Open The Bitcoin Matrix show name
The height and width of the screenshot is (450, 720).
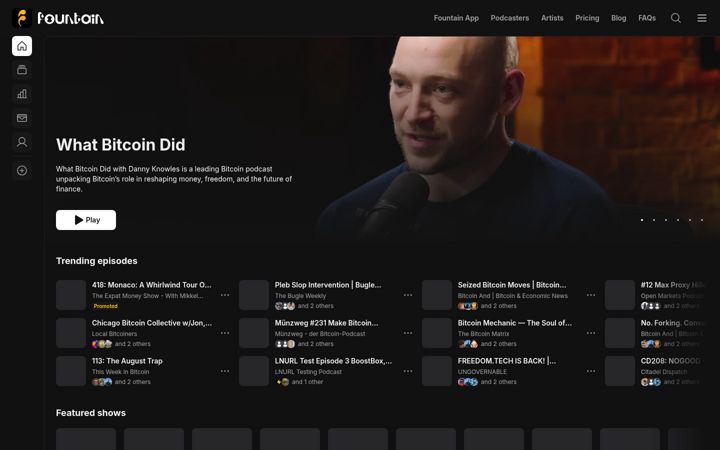484,334
